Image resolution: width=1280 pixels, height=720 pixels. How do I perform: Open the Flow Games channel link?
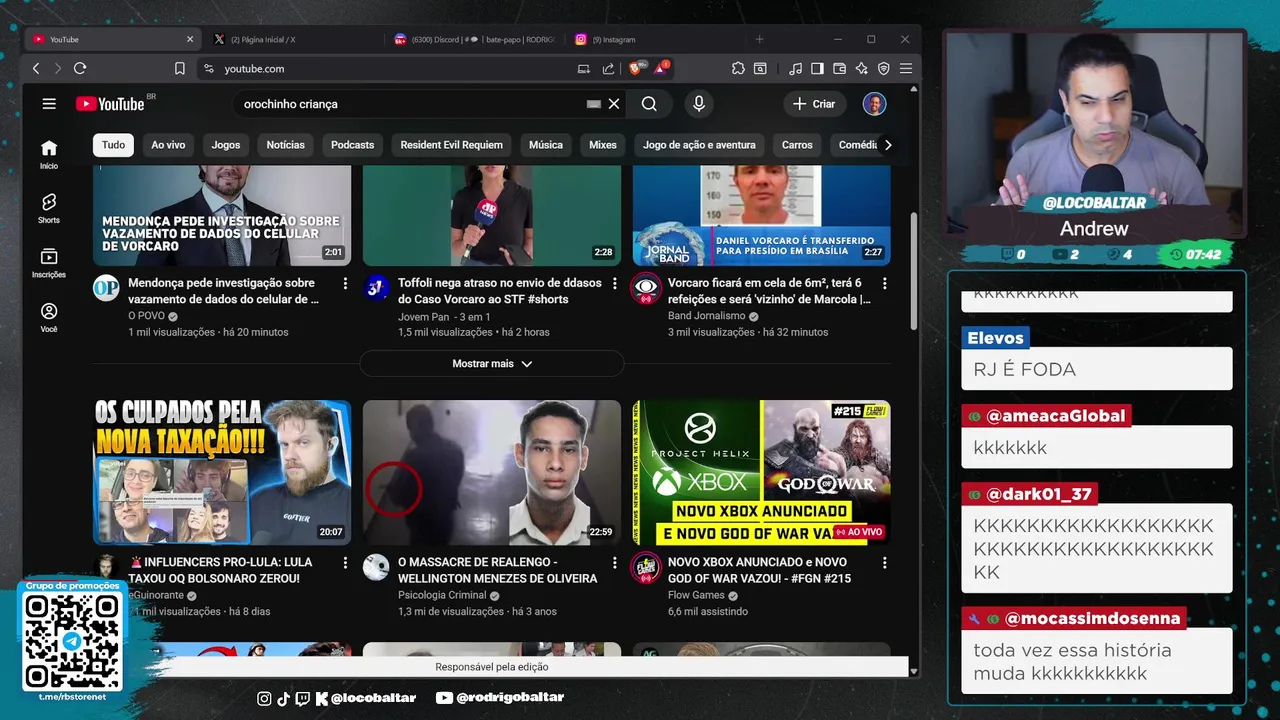click(696, 595)
